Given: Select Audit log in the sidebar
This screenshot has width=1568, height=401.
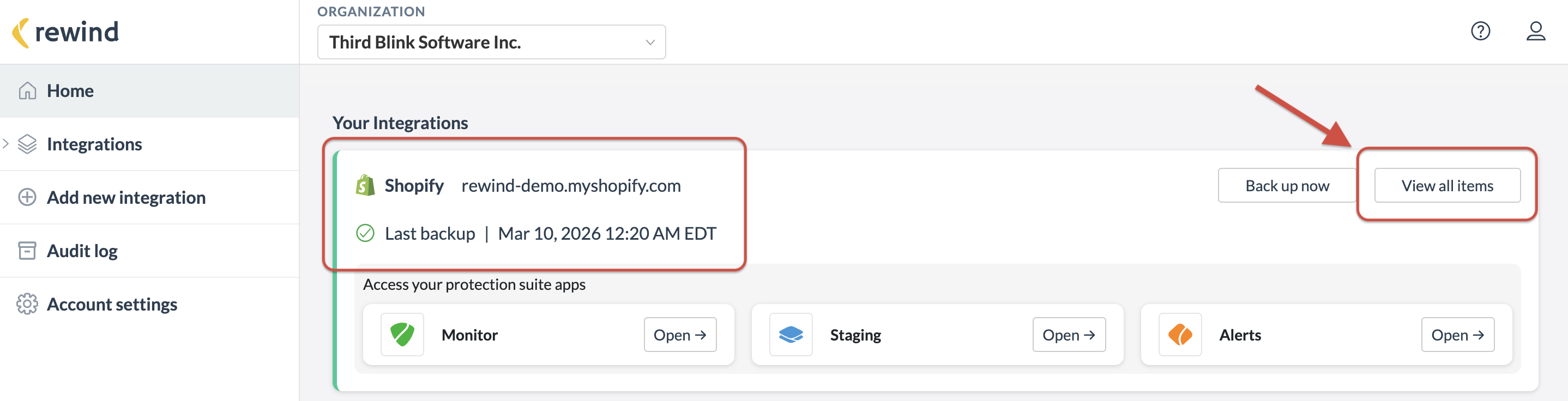Looking at the screenshot, I should (x=82, y=250).
